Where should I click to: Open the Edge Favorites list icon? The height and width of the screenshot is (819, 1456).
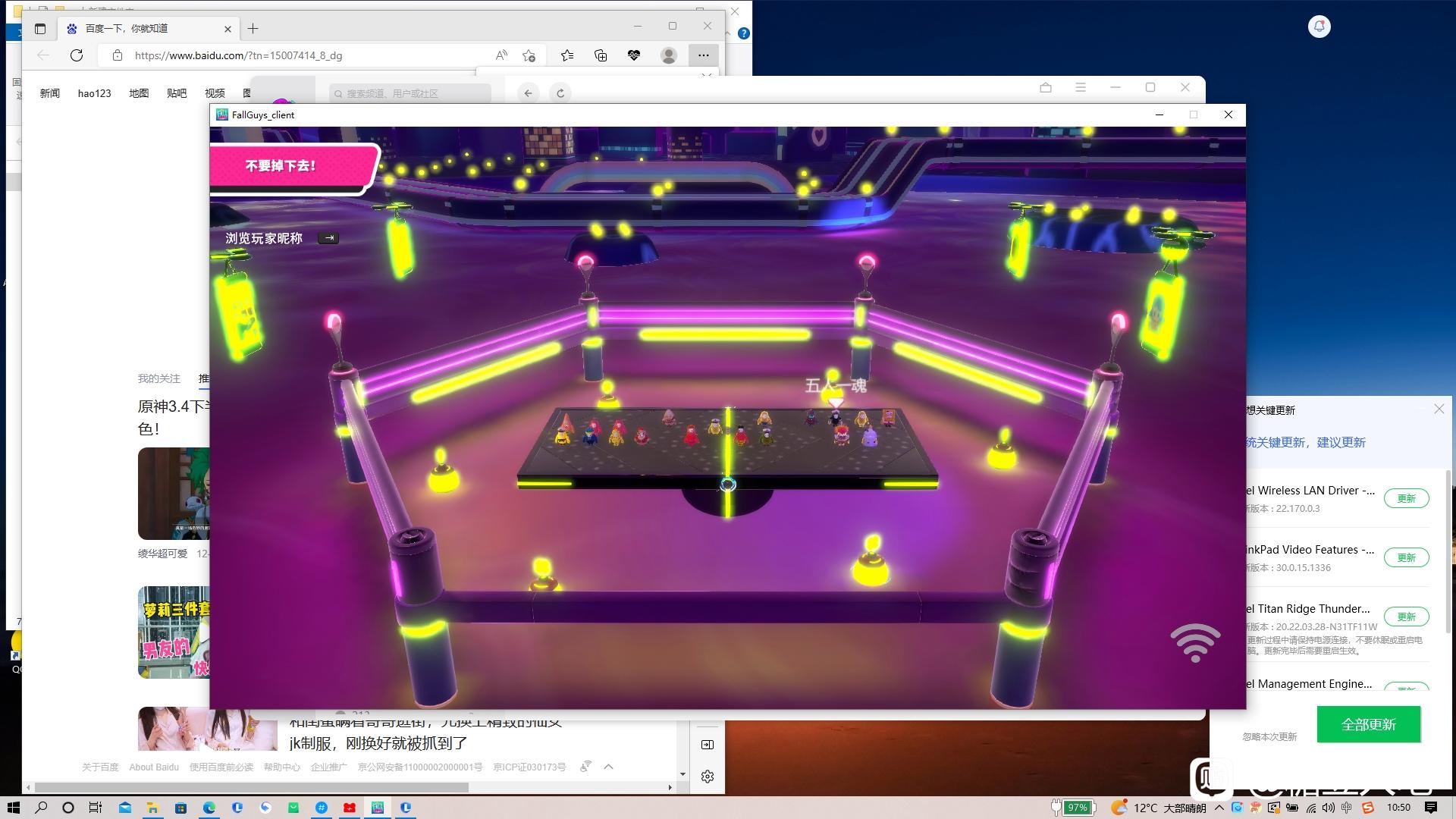coord(567,55)
